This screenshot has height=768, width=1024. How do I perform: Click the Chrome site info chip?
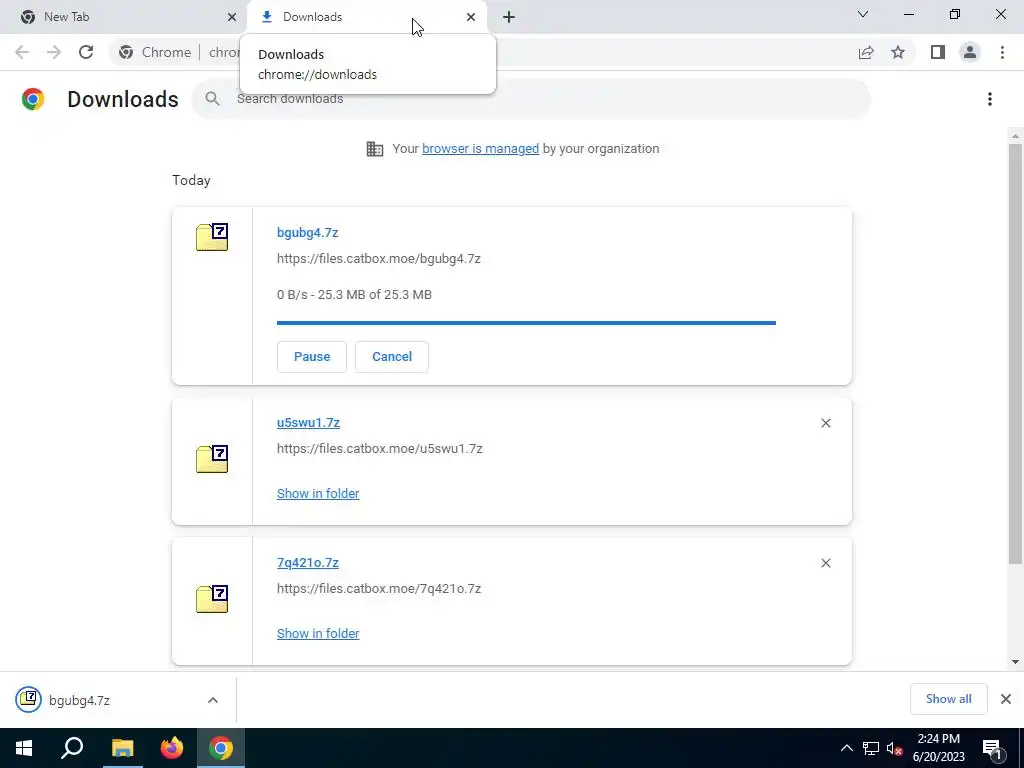[155, 52]
